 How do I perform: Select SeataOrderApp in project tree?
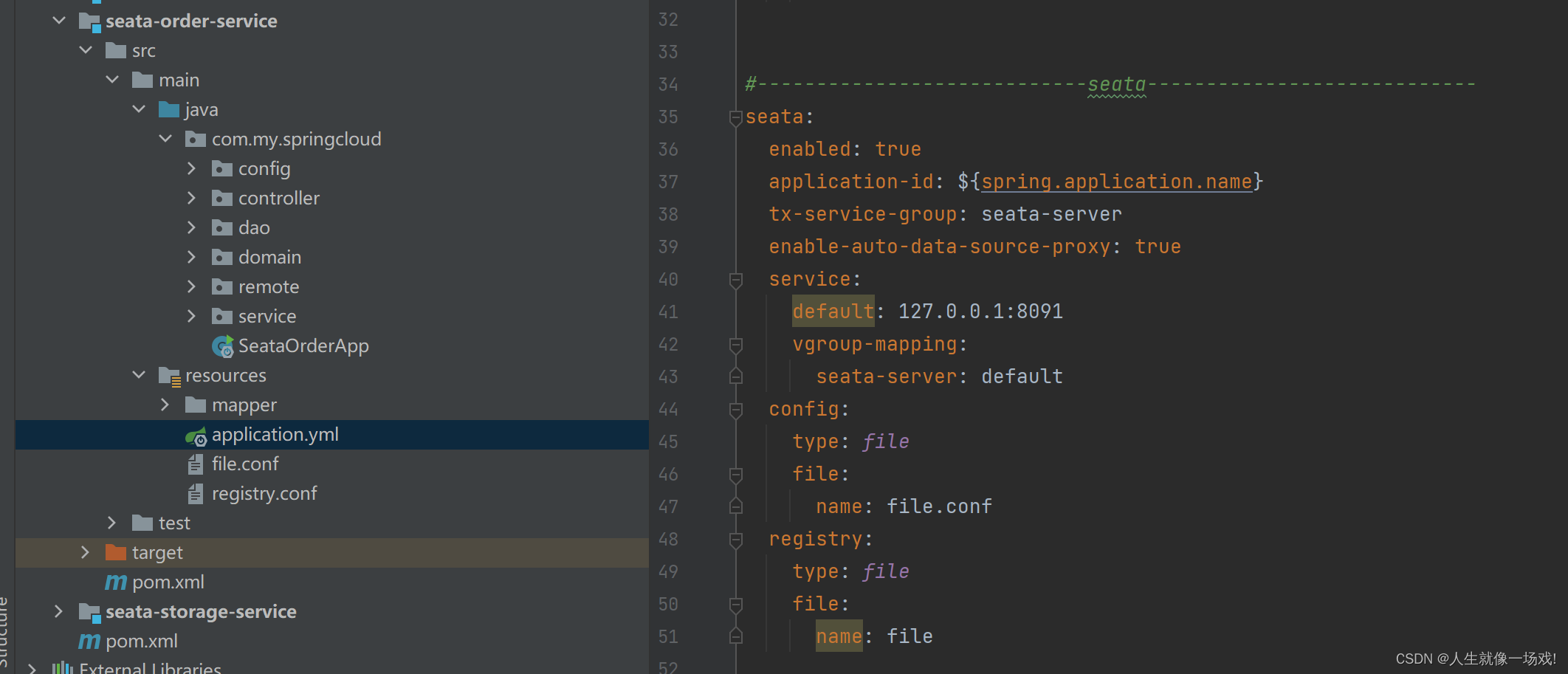click(x=303, y=345)
